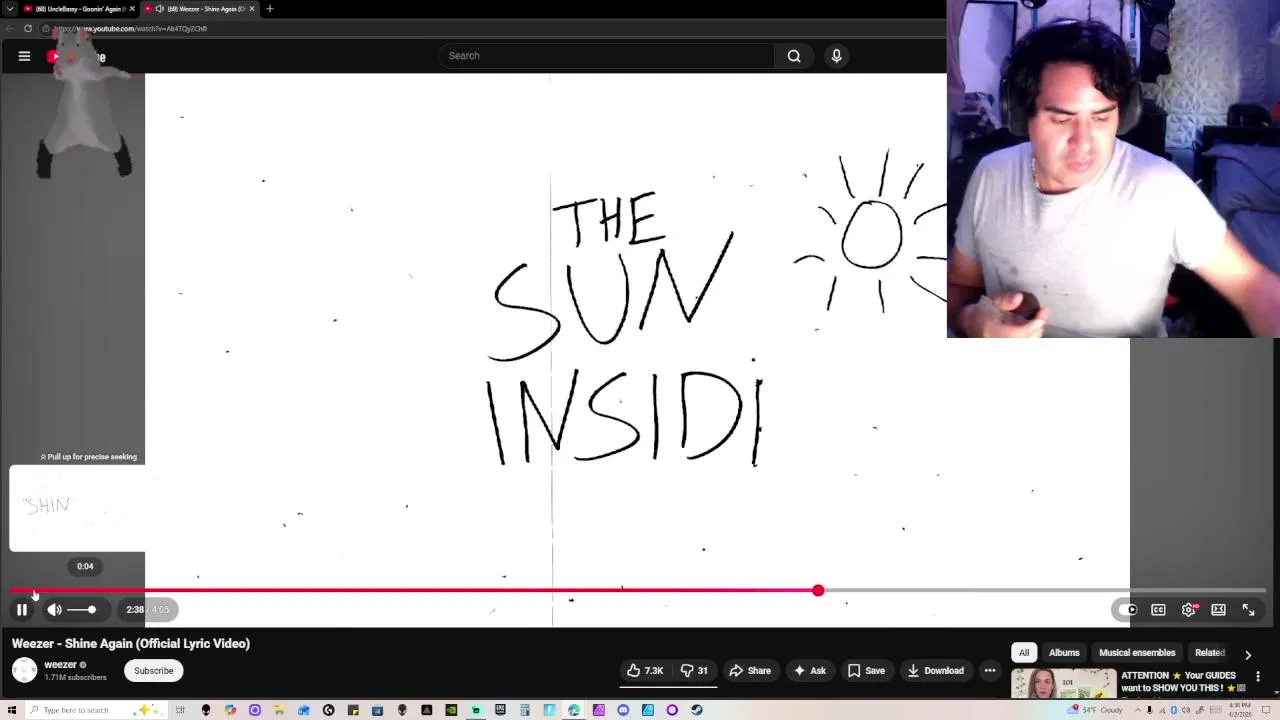The image size is (1280, 720).
Task: Open the system volume tray icon
Action: pyautogui.click(x=1186, y=710)
